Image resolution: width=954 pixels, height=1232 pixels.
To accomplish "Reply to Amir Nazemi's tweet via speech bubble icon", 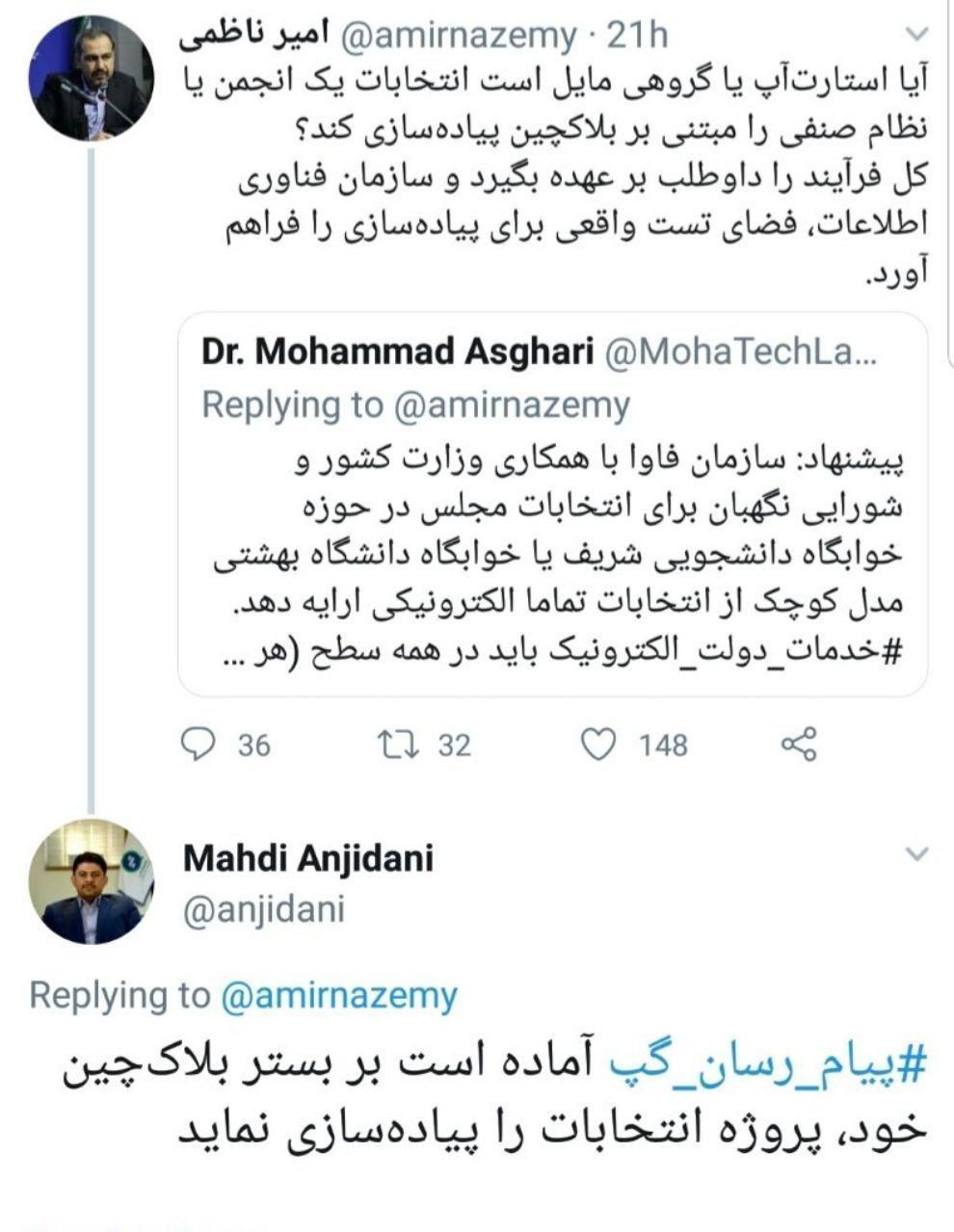I will point(198,743).
